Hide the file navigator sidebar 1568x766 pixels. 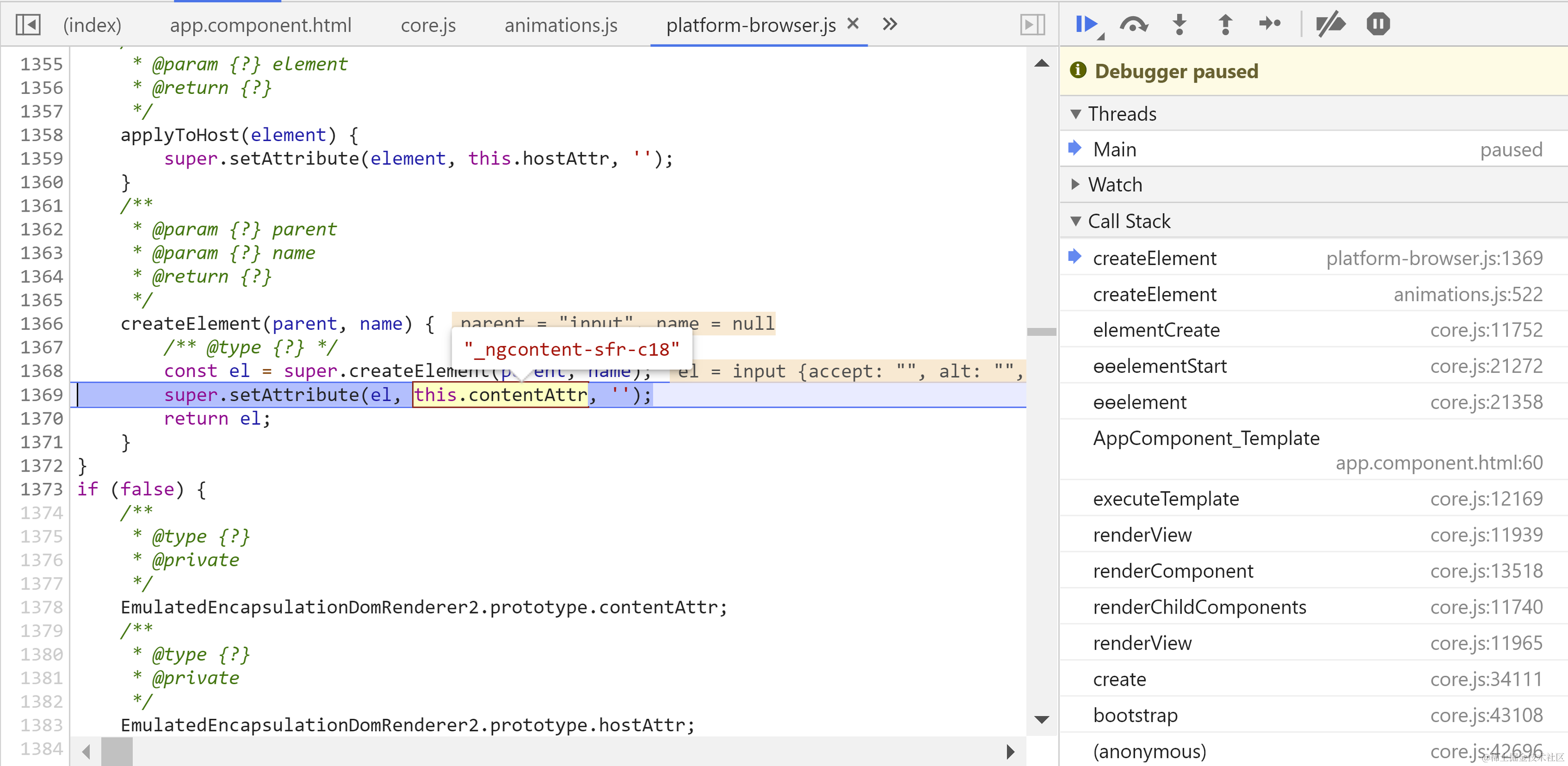[x=28, y=25]
